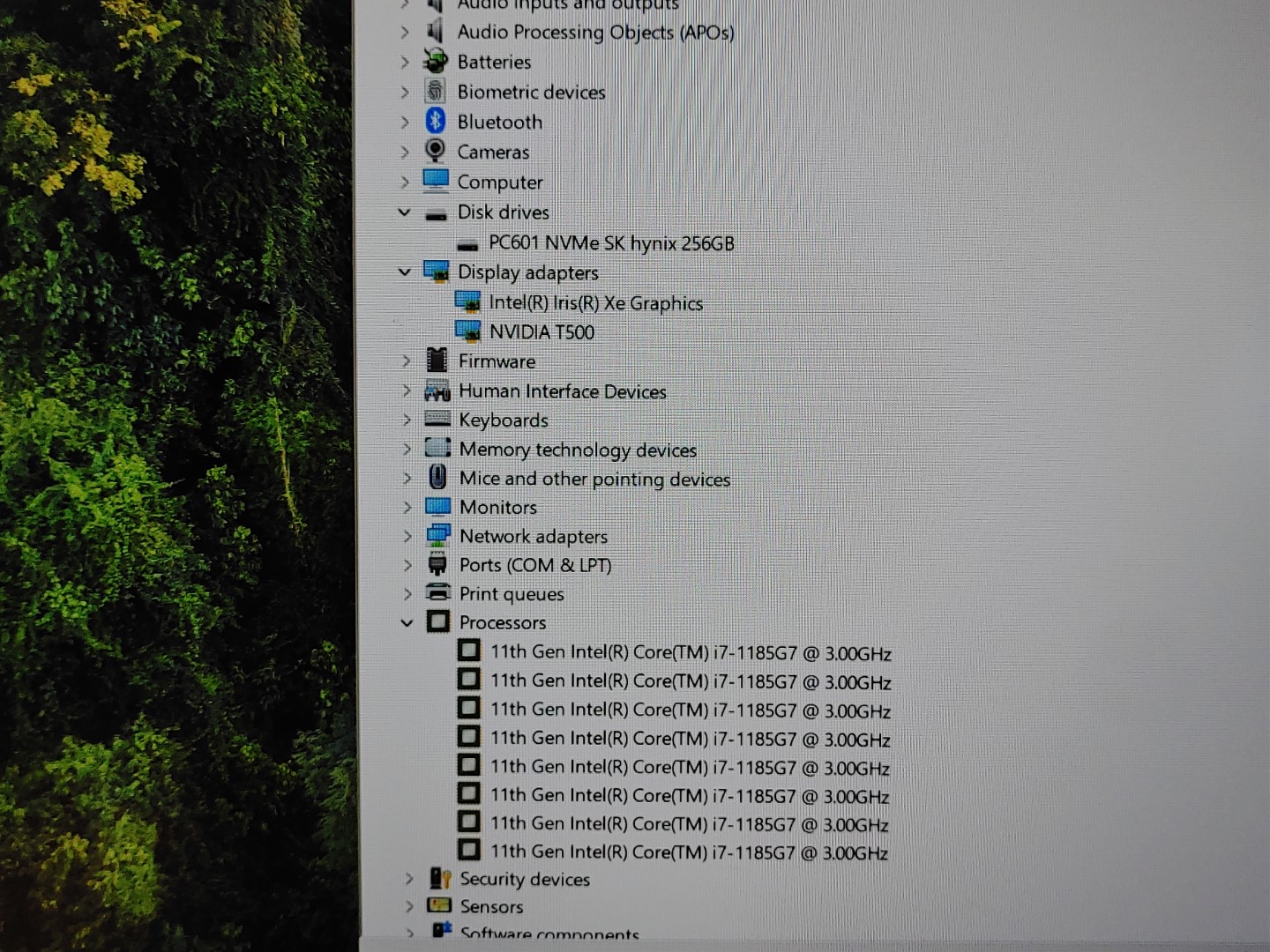Screen dimensions: 1270x952
Task: Select PC601 NVMe SK hynix 256GB
Action: tap(611, 243)
